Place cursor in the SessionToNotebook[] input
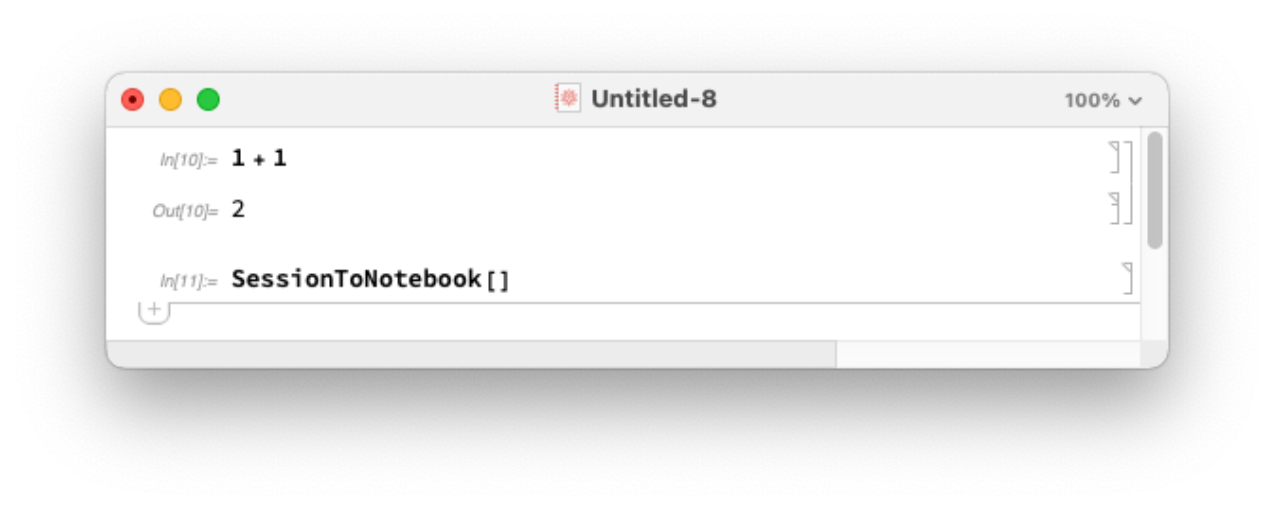The height and width of the screenshot is (508, 1274). (370, 279)
